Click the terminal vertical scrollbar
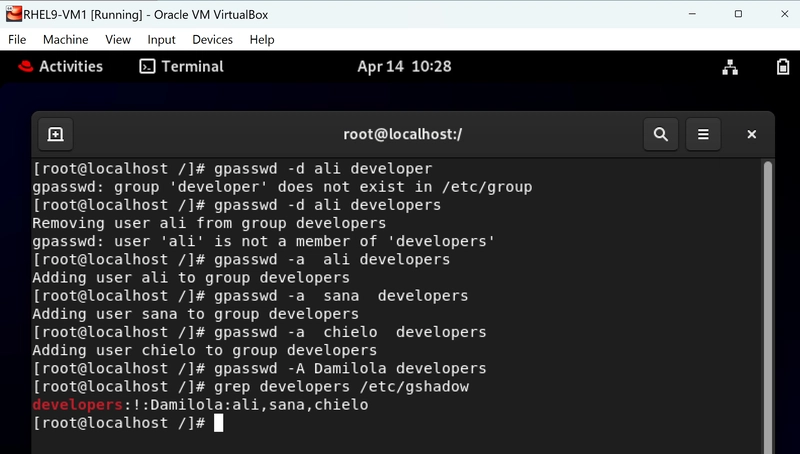The width and height of the screenshot is (800, 454). point(767,306)
